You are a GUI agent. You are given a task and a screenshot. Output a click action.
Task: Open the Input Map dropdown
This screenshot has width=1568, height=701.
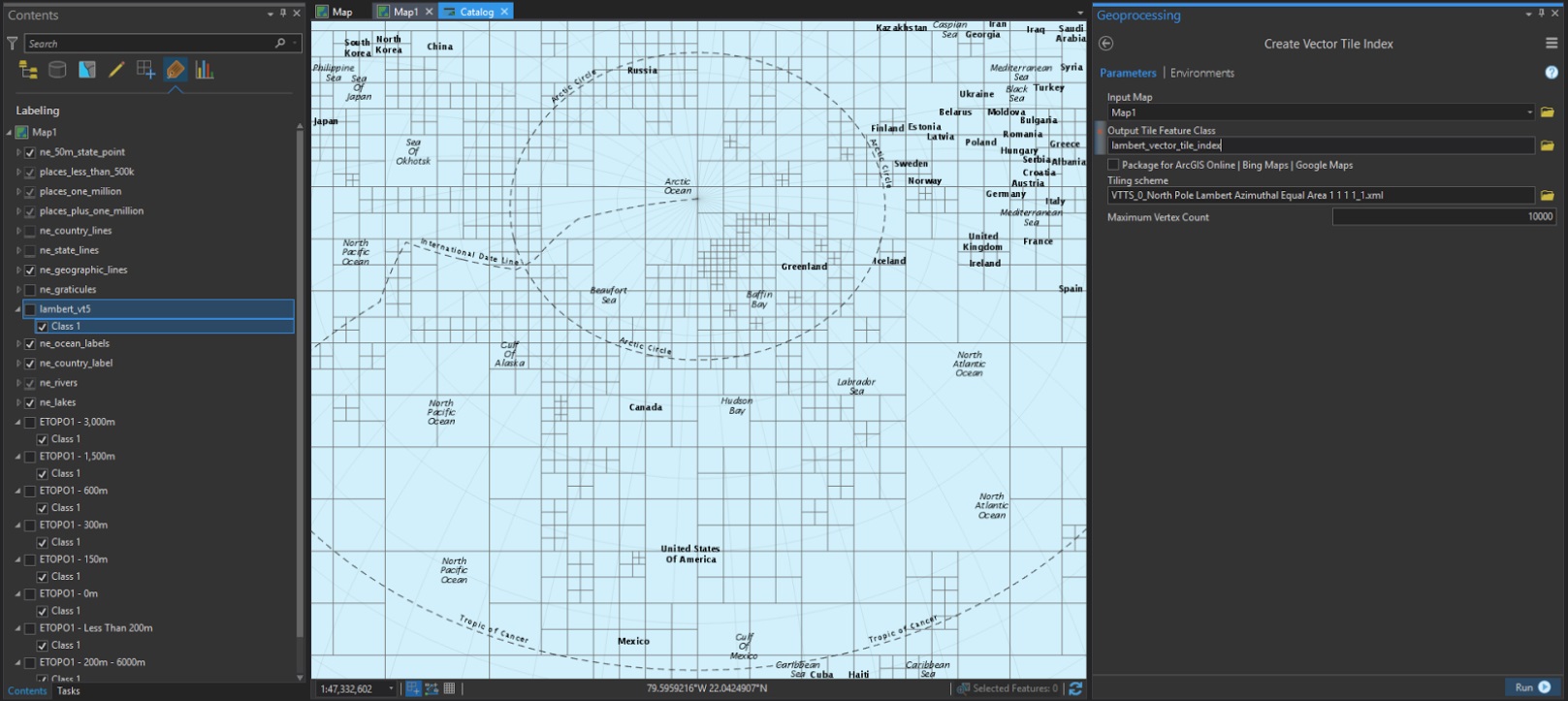pos(1530,112)
